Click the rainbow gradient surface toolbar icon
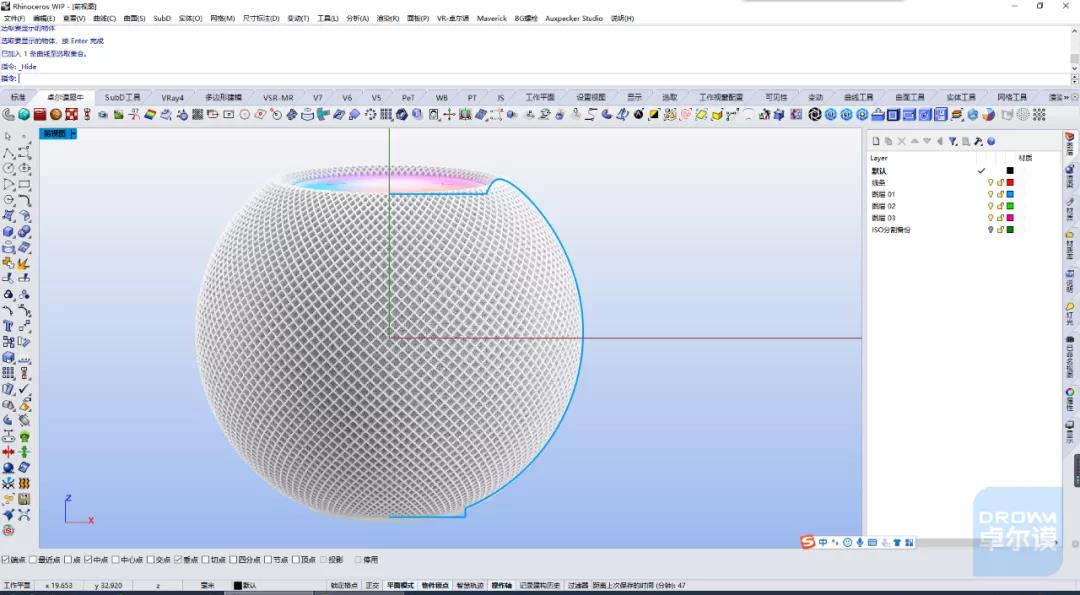This screenshot has width=1080, height=595. (150, 114)
